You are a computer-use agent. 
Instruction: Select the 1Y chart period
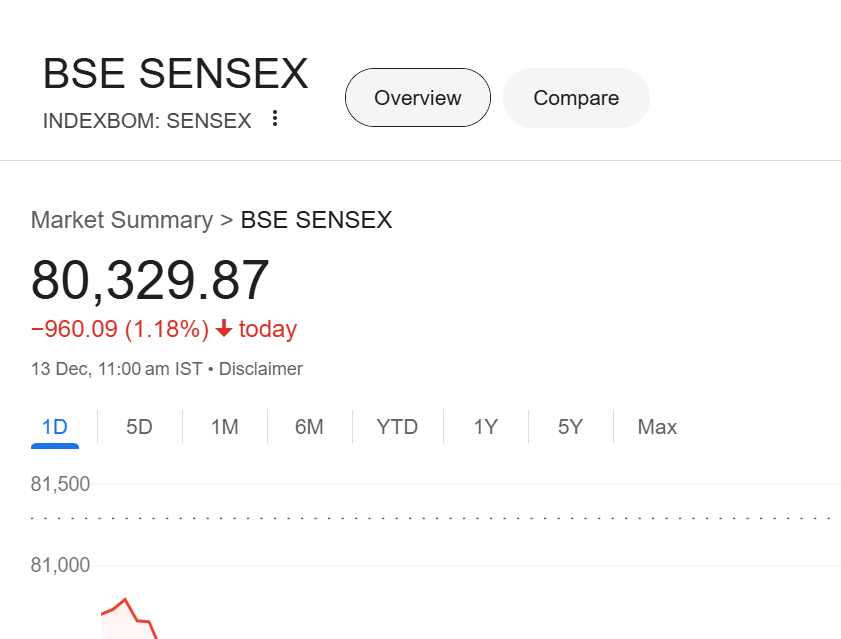coord(484,426)
